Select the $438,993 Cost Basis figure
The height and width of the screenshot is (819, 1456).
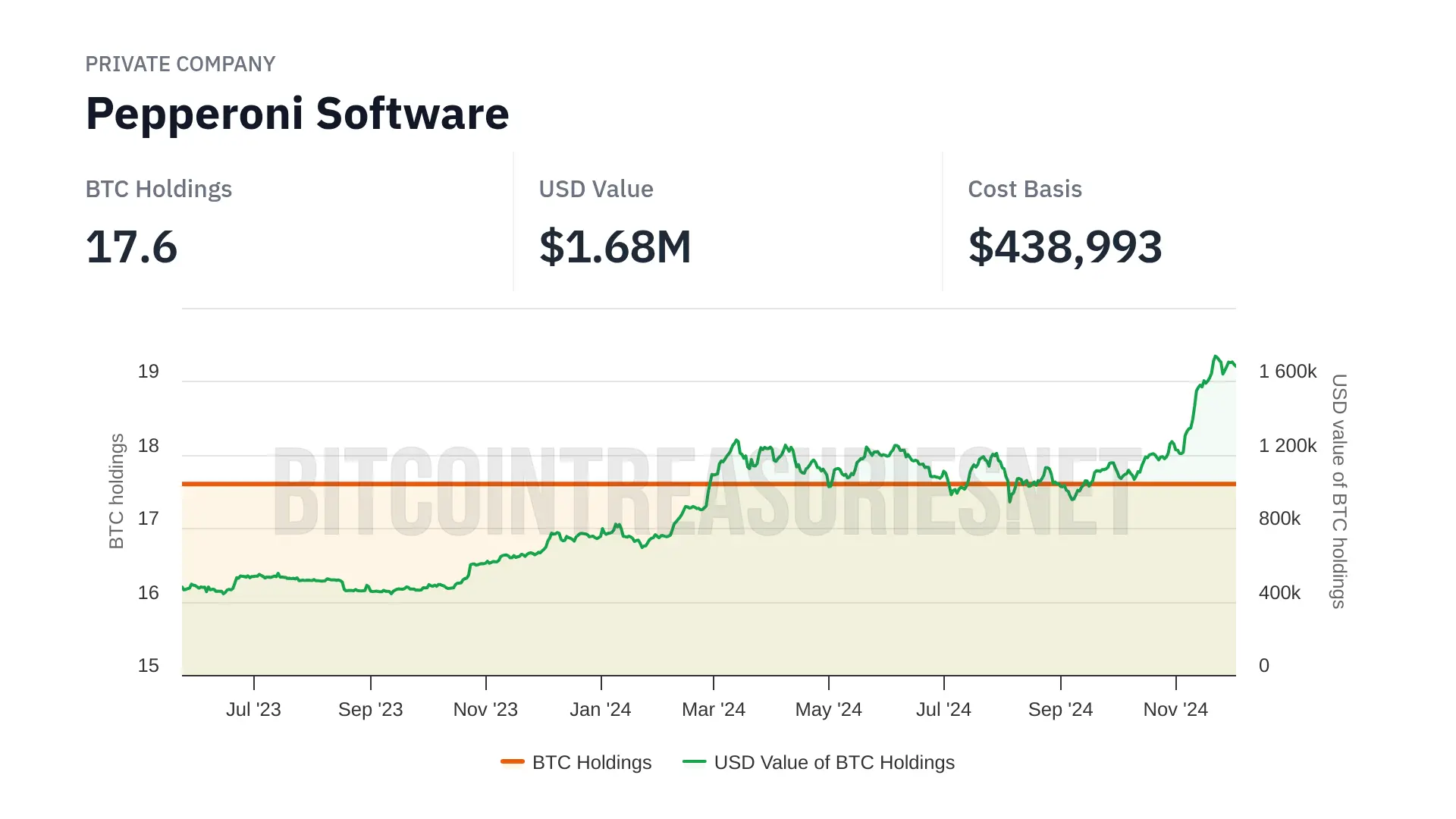(1065, 247)
